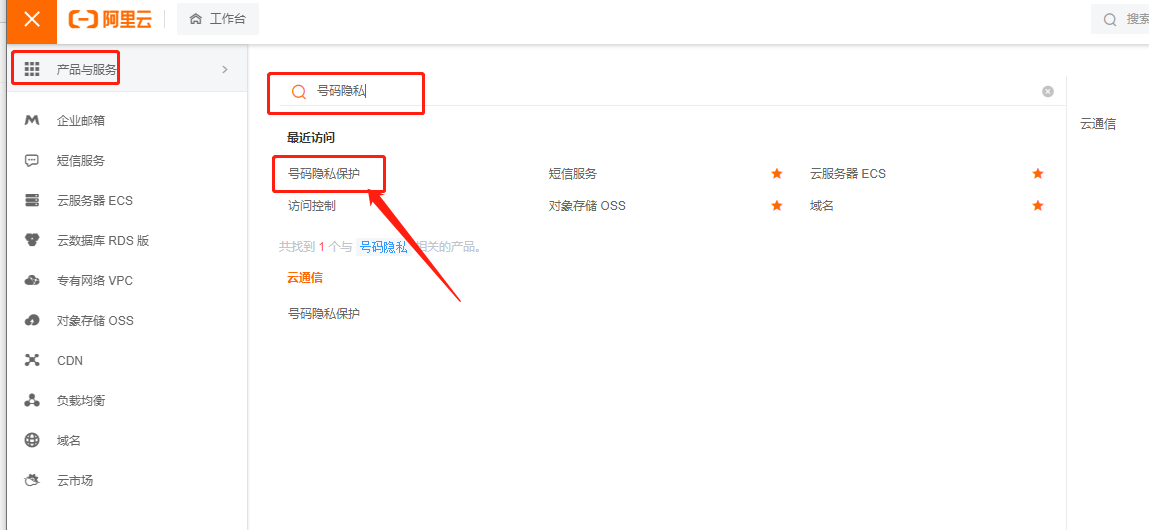1149x530 pixels.
Task: Open 云服务器 ECS in recent visits list
Action: tap(848, 174)
